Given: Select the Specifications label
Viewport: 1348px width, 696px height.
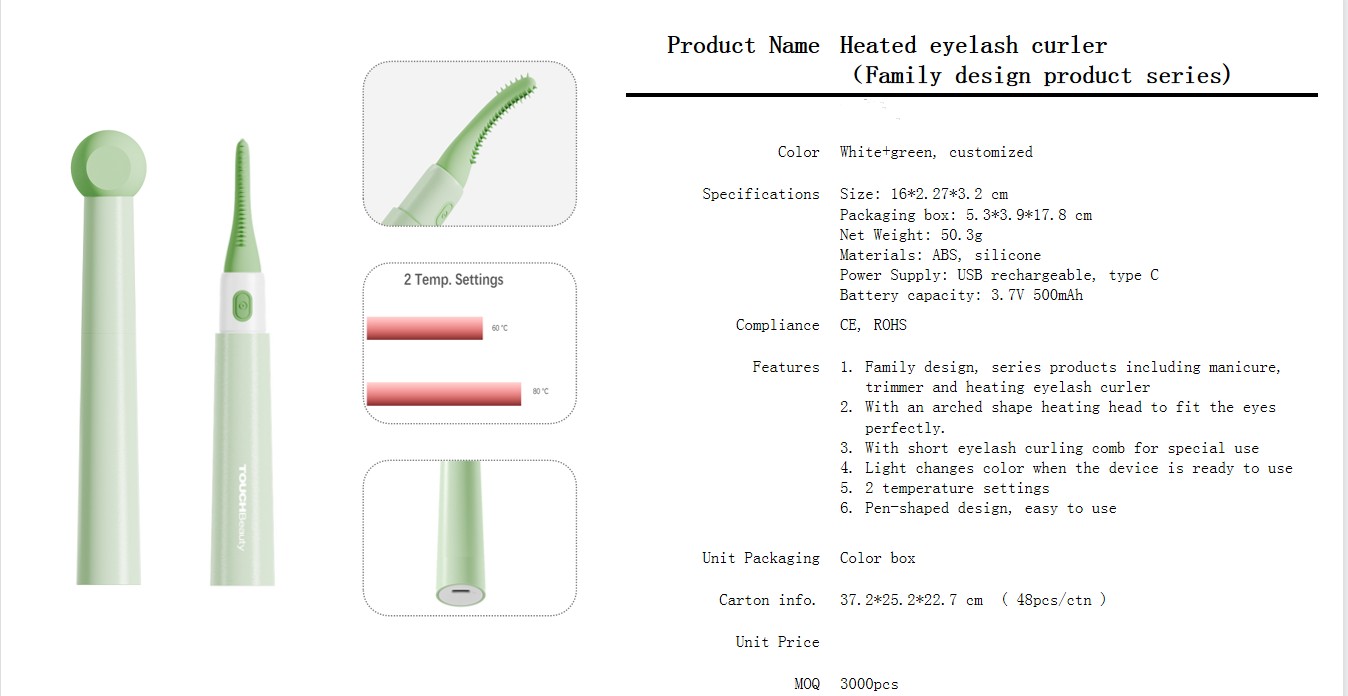Looking at the screenshot, I should click(x=760, y=194).
